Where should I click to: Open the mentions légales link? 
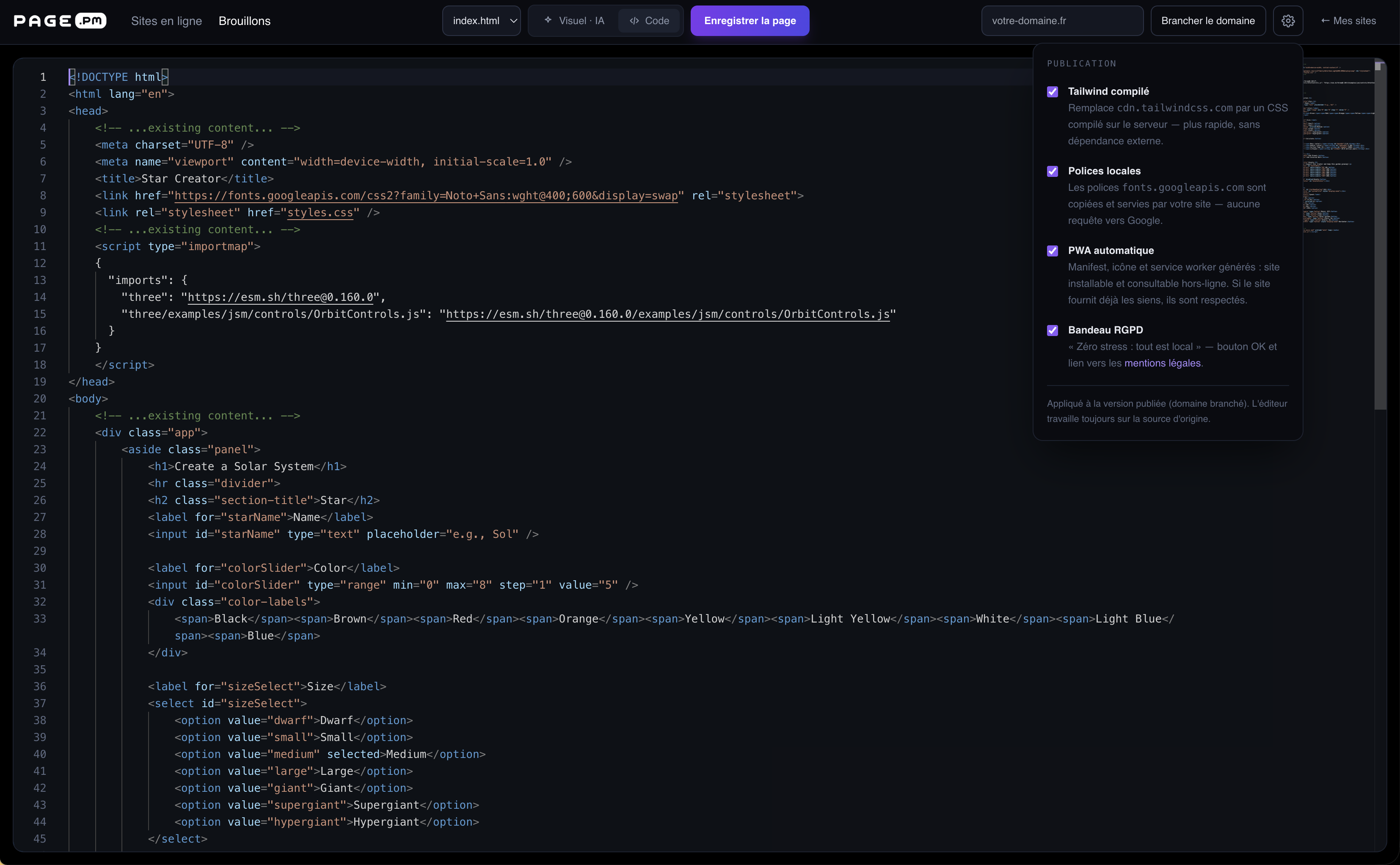[x=1162, y=363]
